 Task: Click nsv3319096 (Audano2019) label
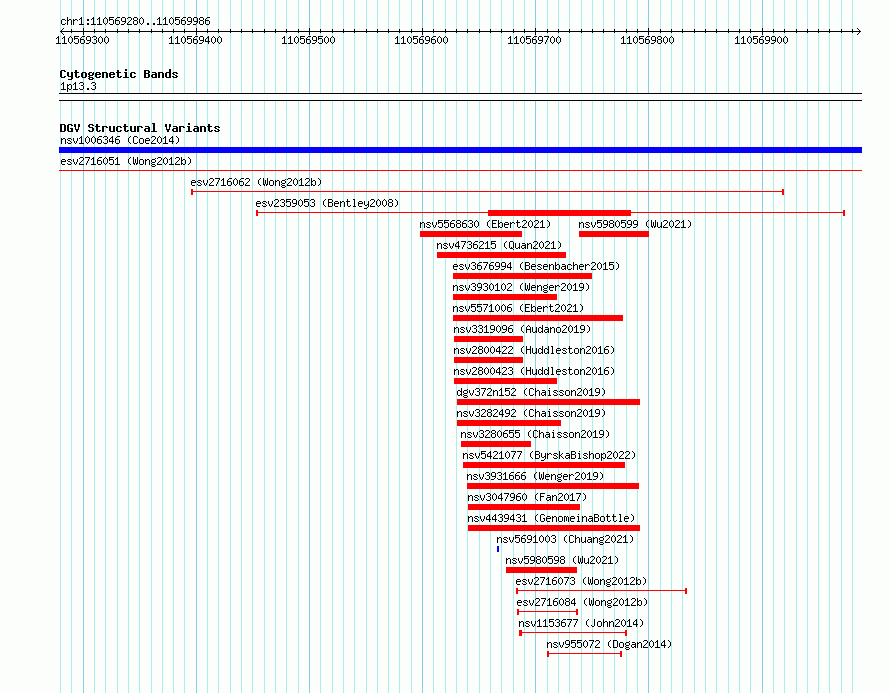522,329
